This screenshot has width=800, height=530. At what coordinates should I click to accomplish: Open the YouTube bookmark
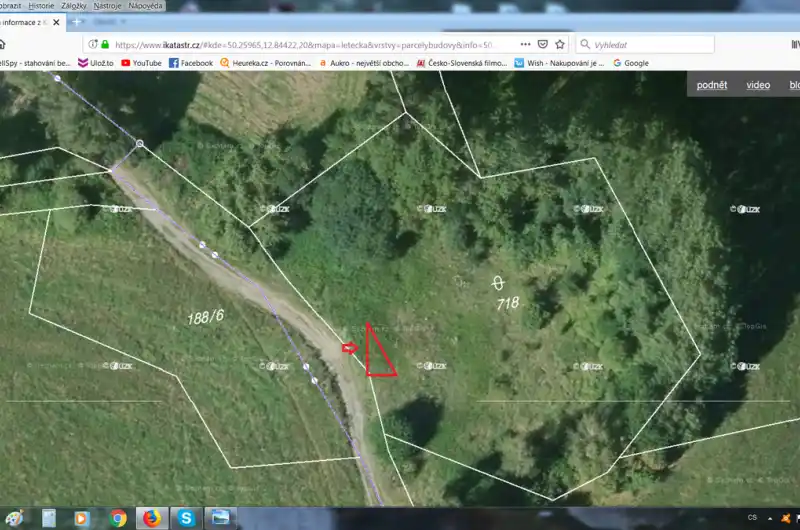pos(141,63)
